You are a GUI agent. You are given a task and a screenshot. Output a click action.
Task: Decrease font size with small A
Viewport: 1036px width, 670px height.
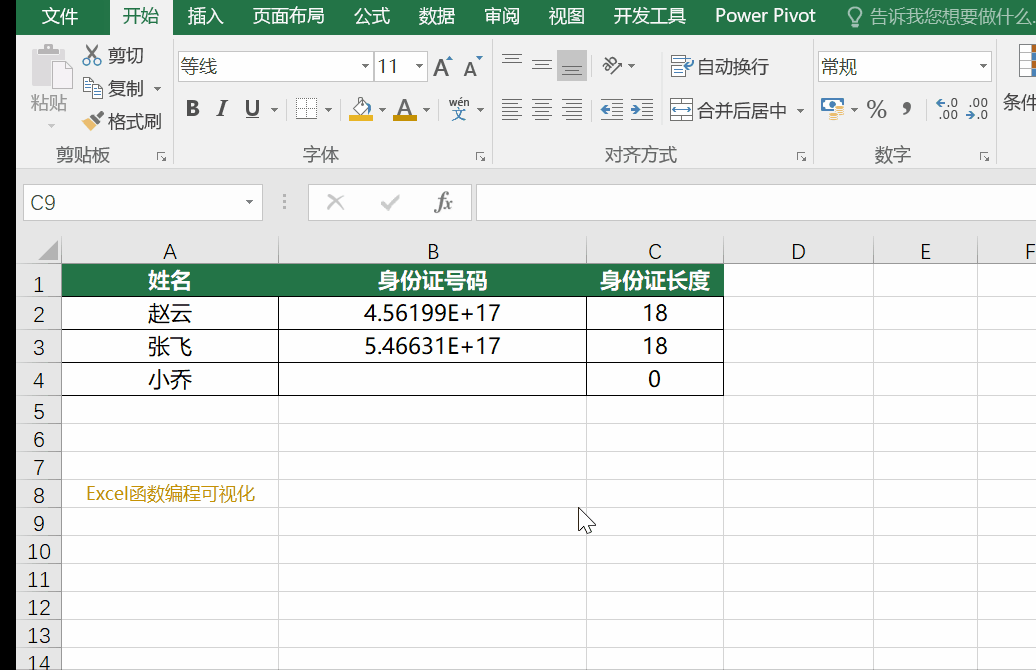472,67
